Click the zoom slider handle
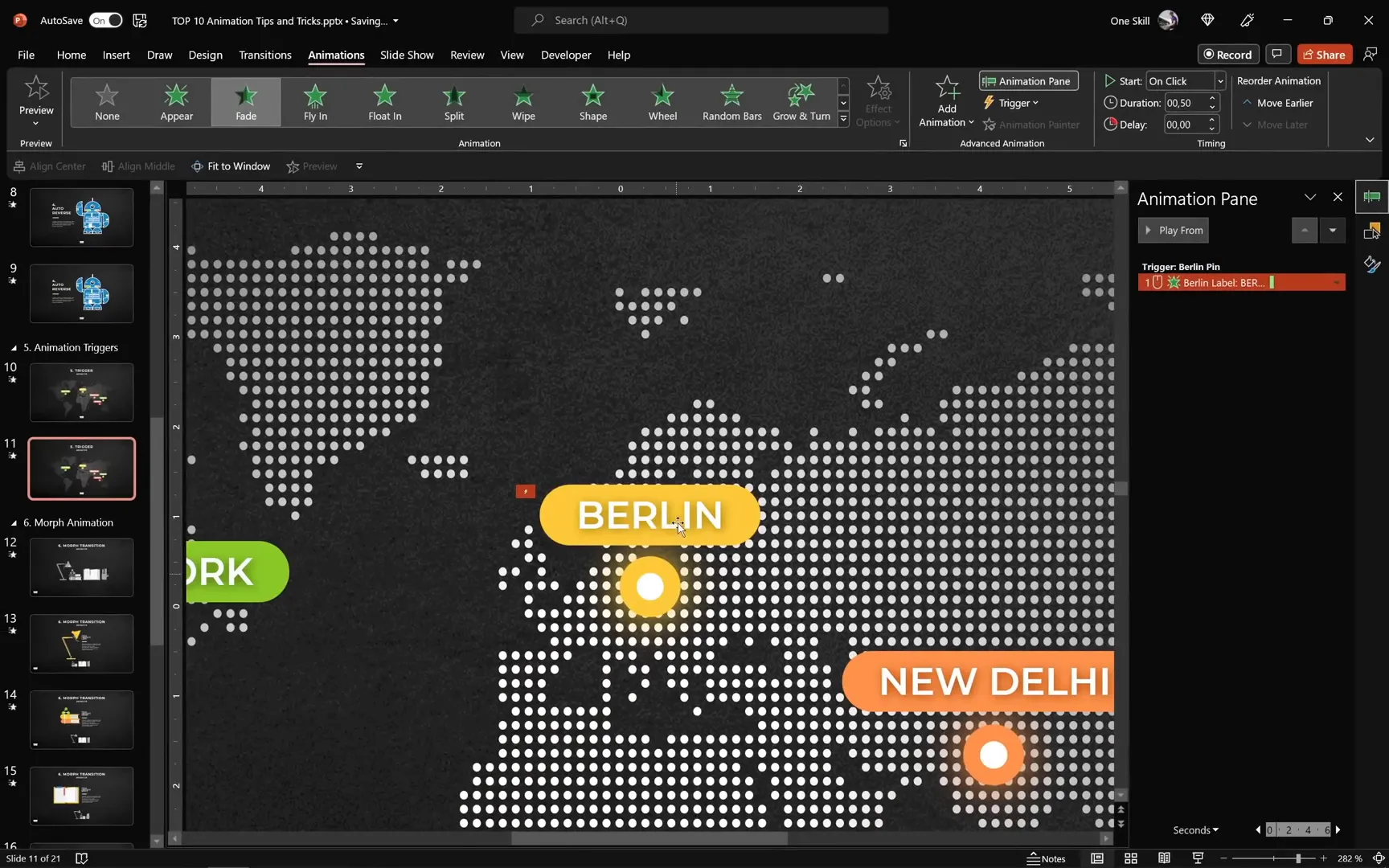The width and height of the screenshot is (1389, 868). coord(1297,858)
